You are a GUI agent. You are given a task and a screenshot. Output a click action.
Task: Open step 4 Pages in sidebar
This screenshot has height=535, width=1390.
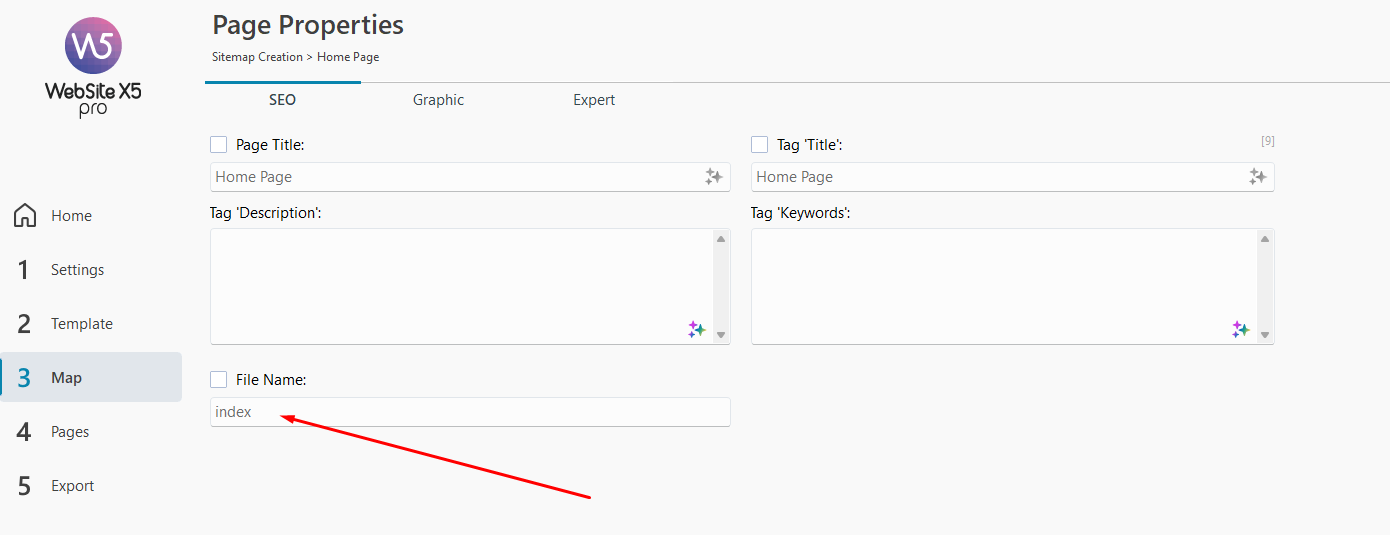click(70, 432)
